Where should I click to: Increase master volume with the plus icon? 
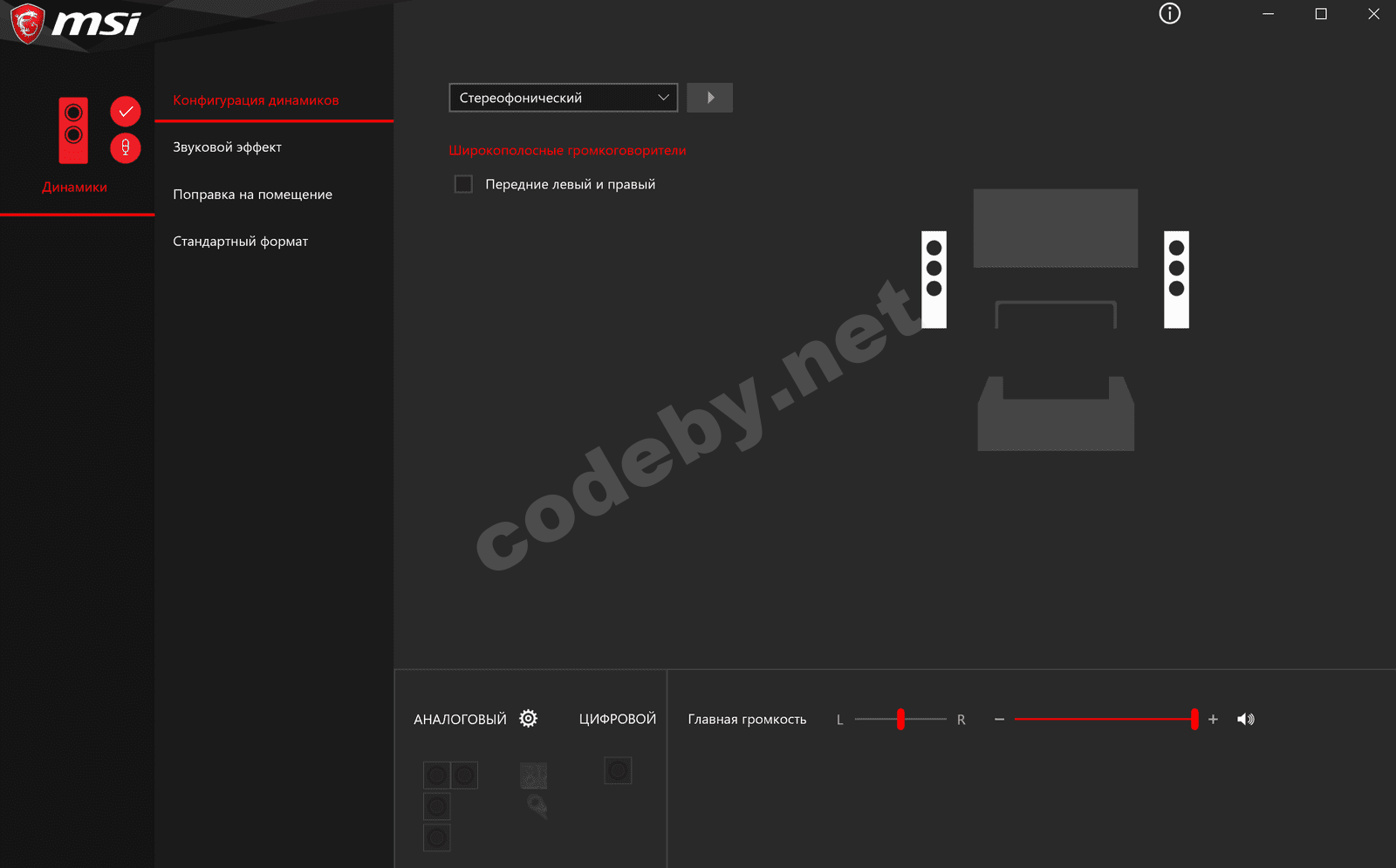1213,719
